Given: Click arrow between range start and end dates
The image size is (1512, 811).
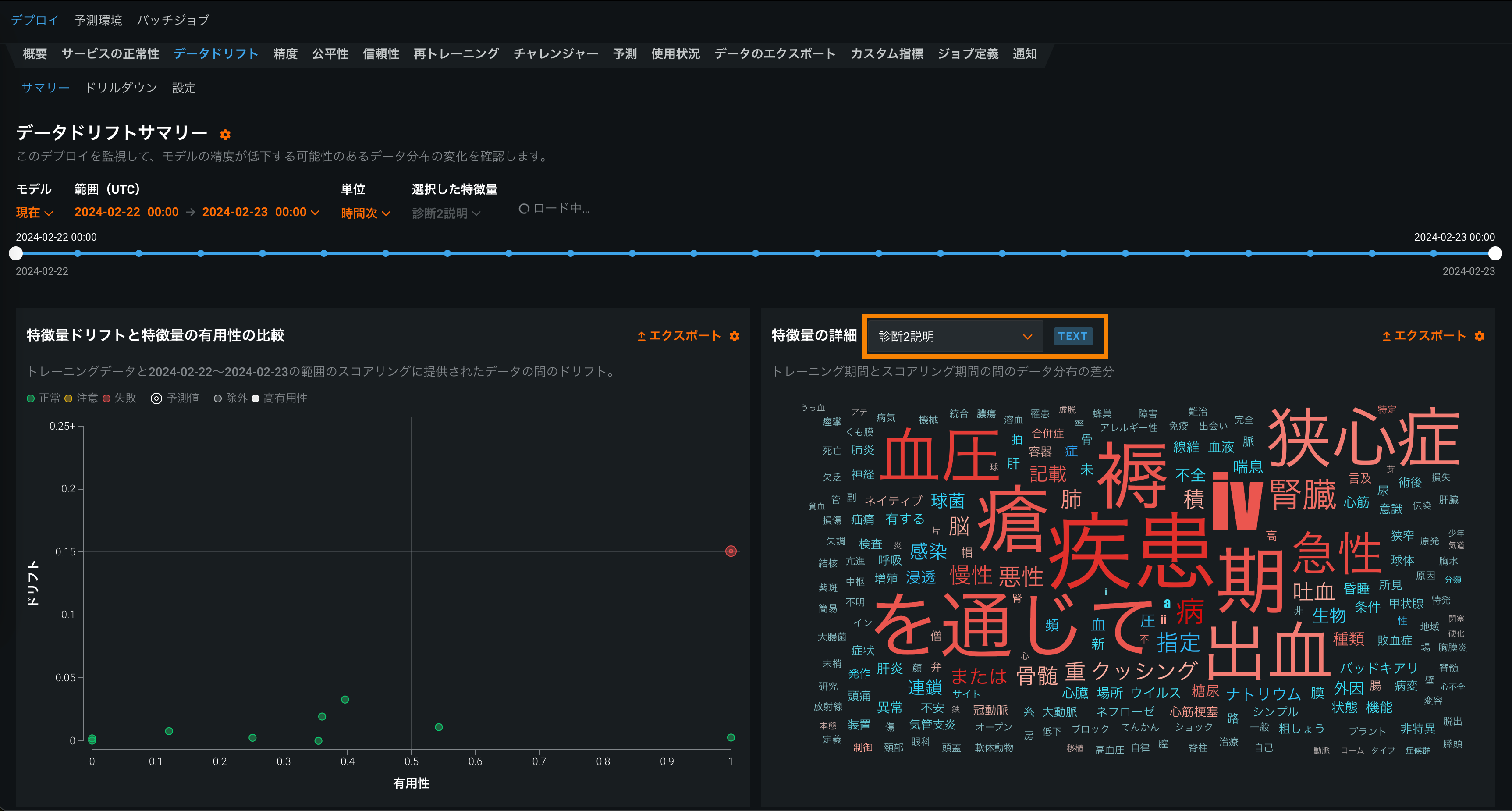Looking at the screenshot, I should point(190,213).
